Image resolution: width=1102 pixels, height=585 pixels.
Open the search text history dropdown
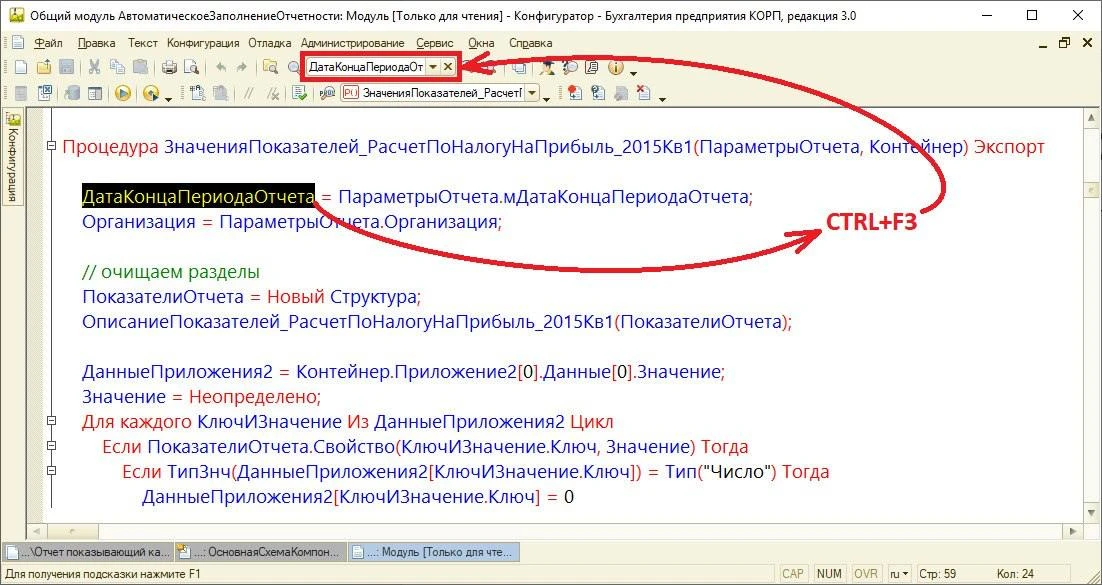[433, 67]
